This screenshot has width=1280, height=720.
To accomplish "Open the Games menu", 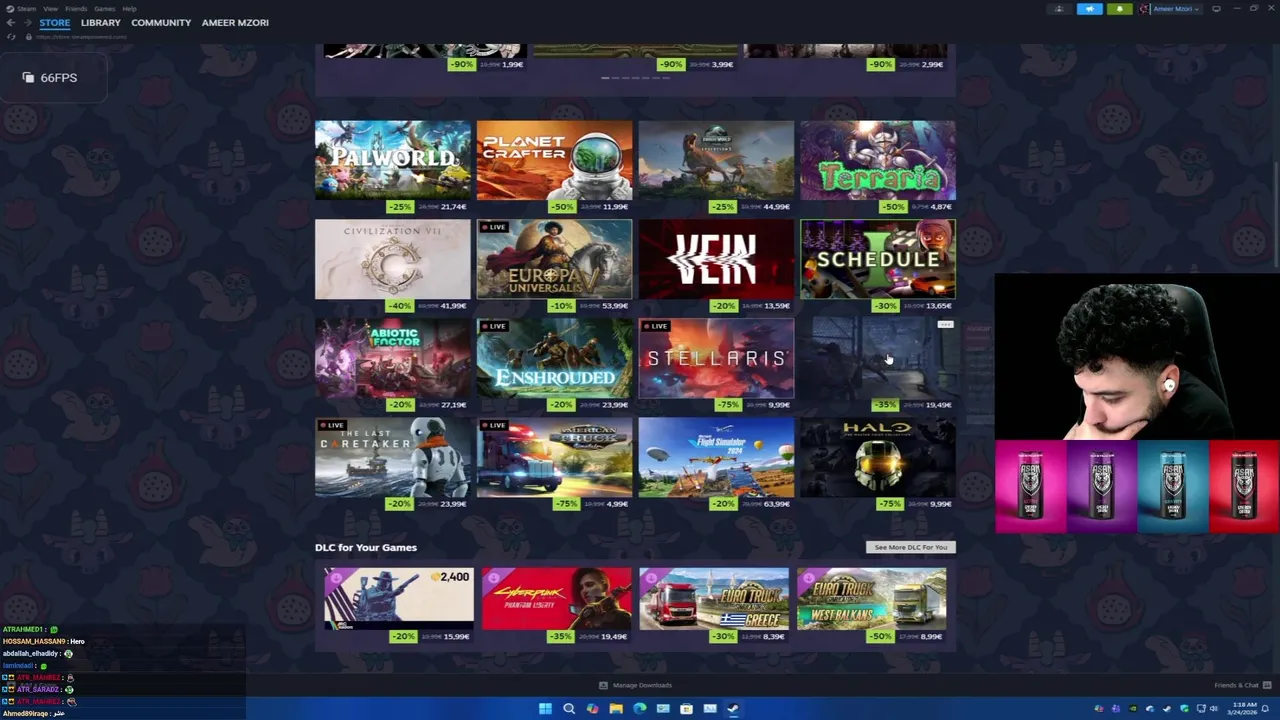I will coord(105,8).
